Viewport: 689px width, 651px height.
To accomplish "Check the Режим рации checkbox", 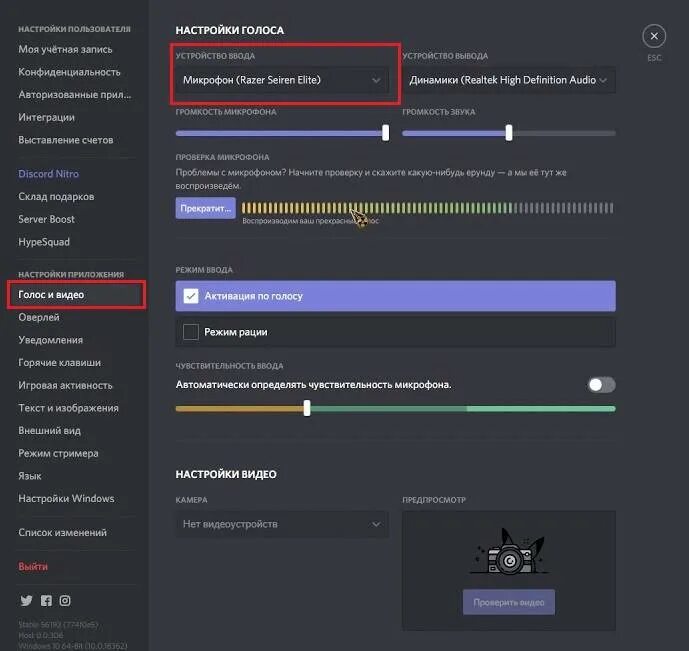I will click(191, 332).
